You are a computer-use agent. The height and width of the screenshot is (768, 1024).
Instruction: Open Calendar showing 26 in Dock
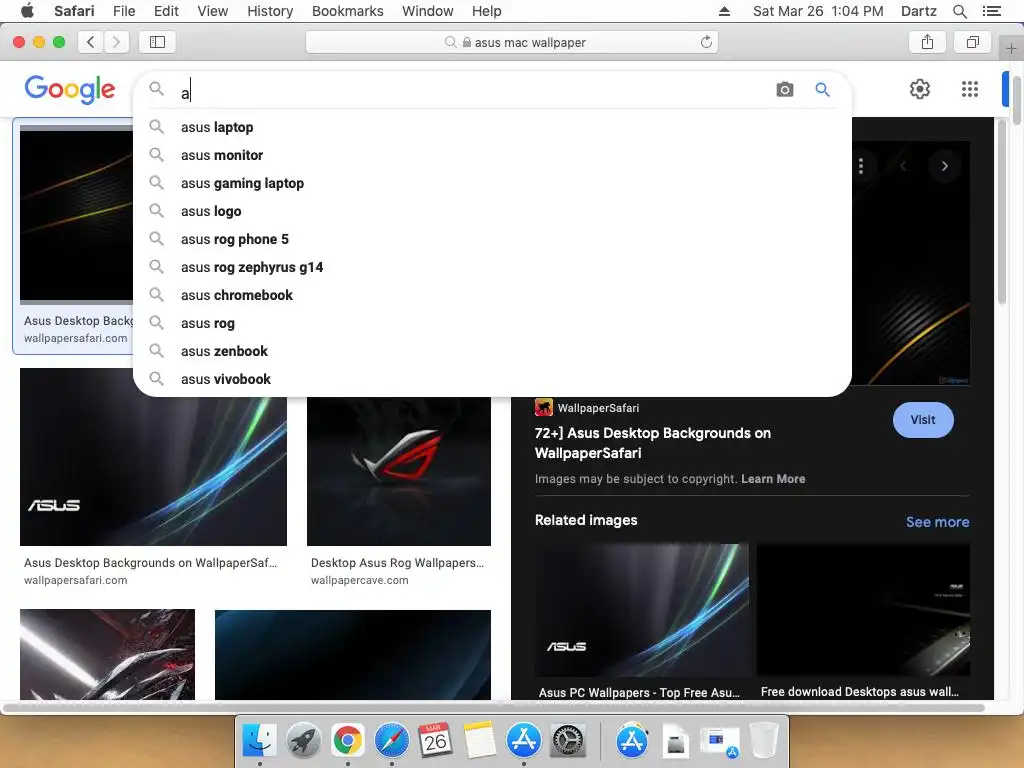click(435, 741)
